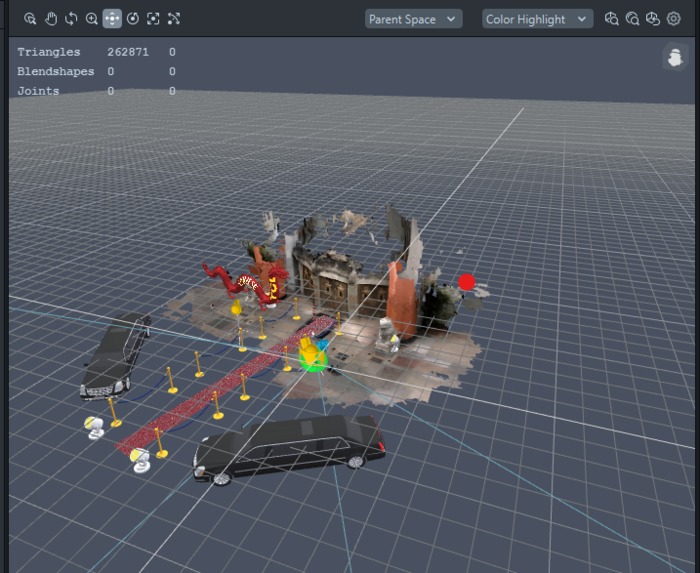Open the Parent Space dropdown
The width and height of the screenshot is (700, 573).
tap(413, 19)
